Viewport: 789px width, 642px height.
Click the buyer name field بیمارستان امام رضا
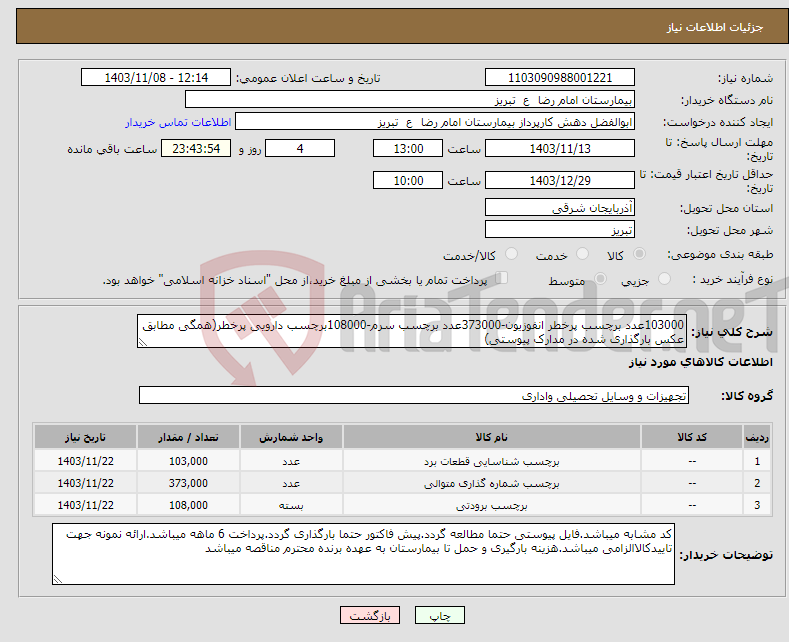pyautogui.click(x=410, y=100)
